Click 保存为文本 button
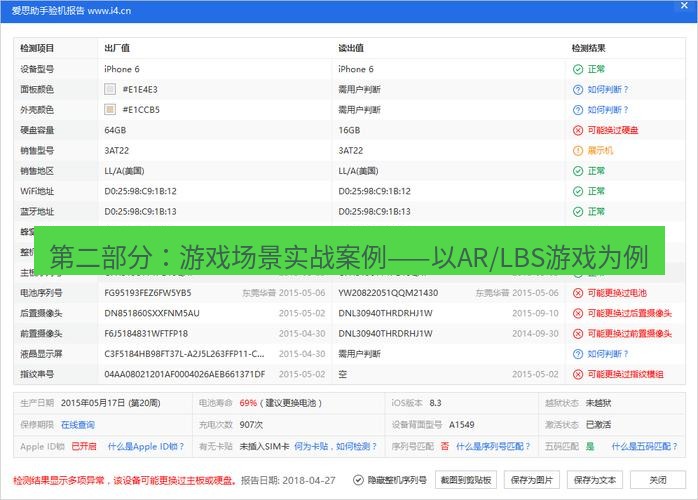Image resolution: width=698 pixels, height=500 pixels. tap(595, 480)
